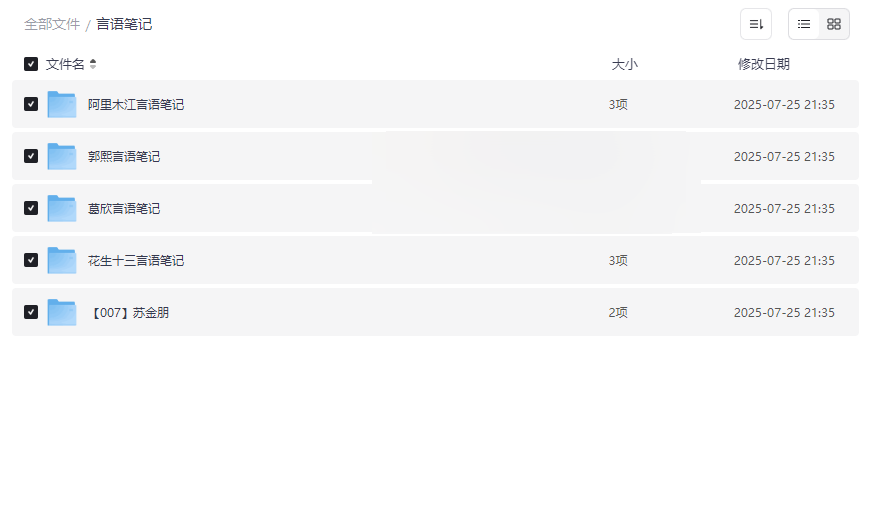Go to 全部文件 in the breadcrumb
Screen dimensions: 874x514
click(52, 24)
